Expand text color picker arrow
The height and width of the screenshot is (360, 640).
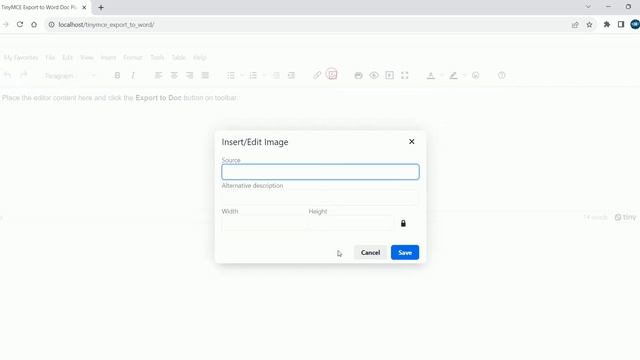click(x=442, y=76)
